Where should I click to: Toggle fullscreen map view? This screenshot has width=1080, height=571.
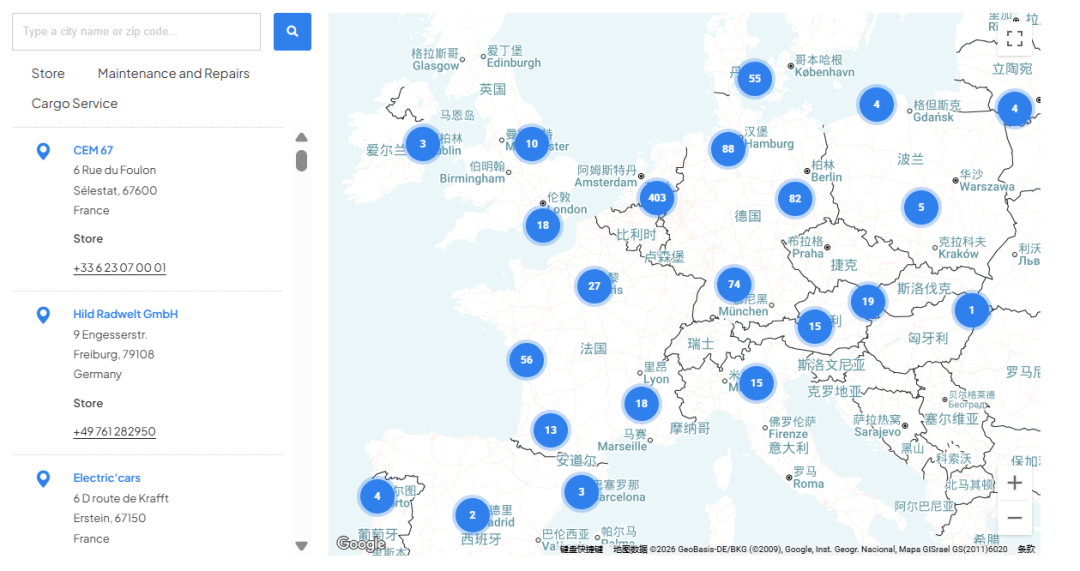click(1014, 39)
